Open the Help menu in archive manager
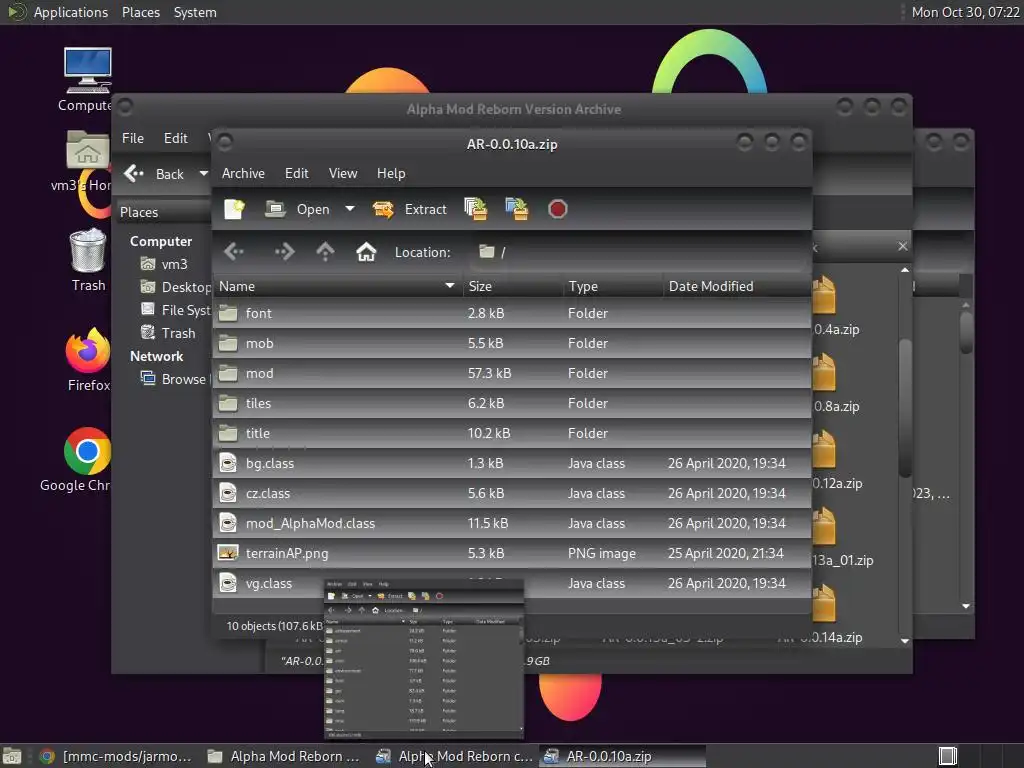 click(391, 173)
